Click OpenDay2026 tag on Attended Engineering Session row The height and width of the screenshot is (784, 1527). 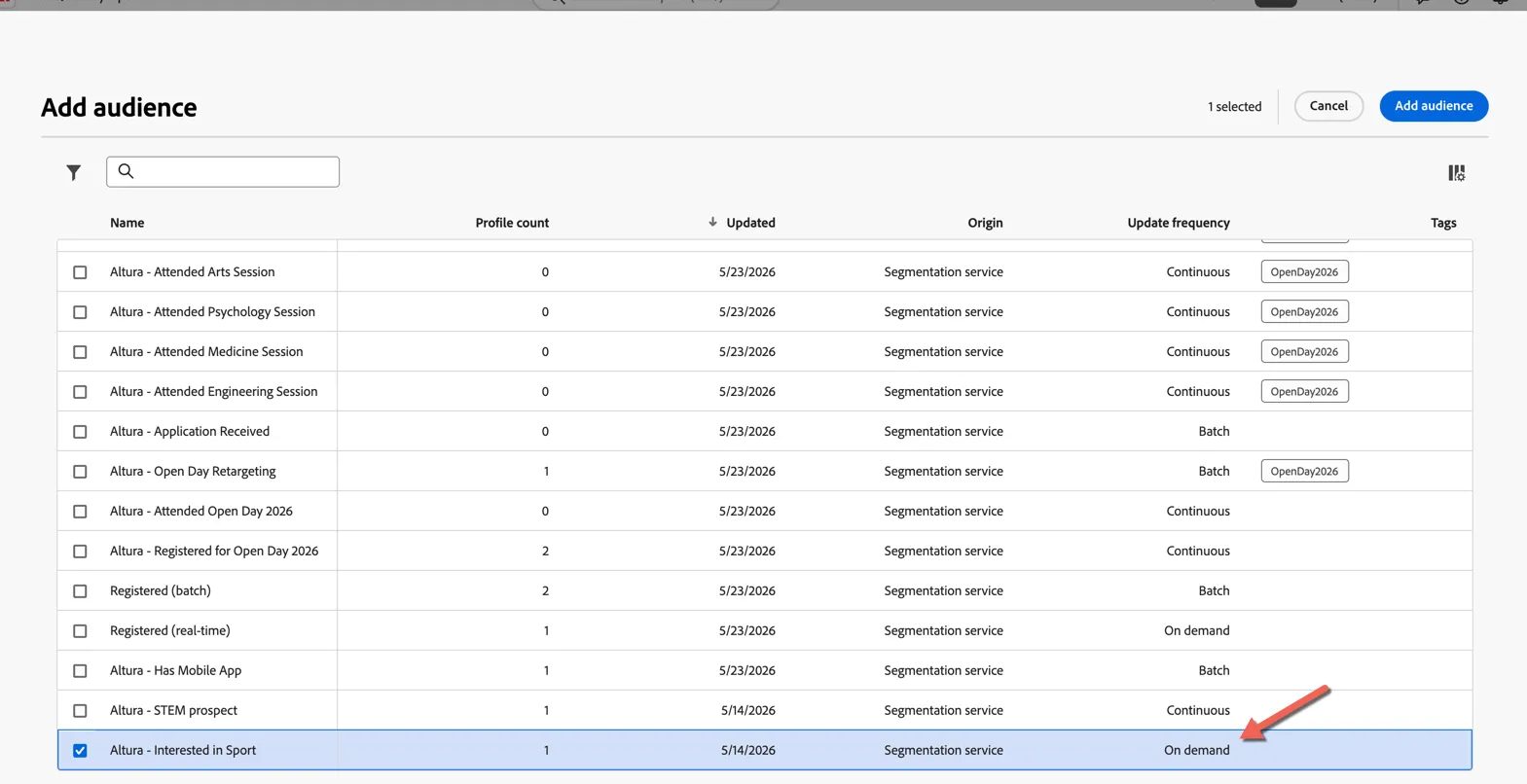pyautogui.click(x=1304, y=391)
